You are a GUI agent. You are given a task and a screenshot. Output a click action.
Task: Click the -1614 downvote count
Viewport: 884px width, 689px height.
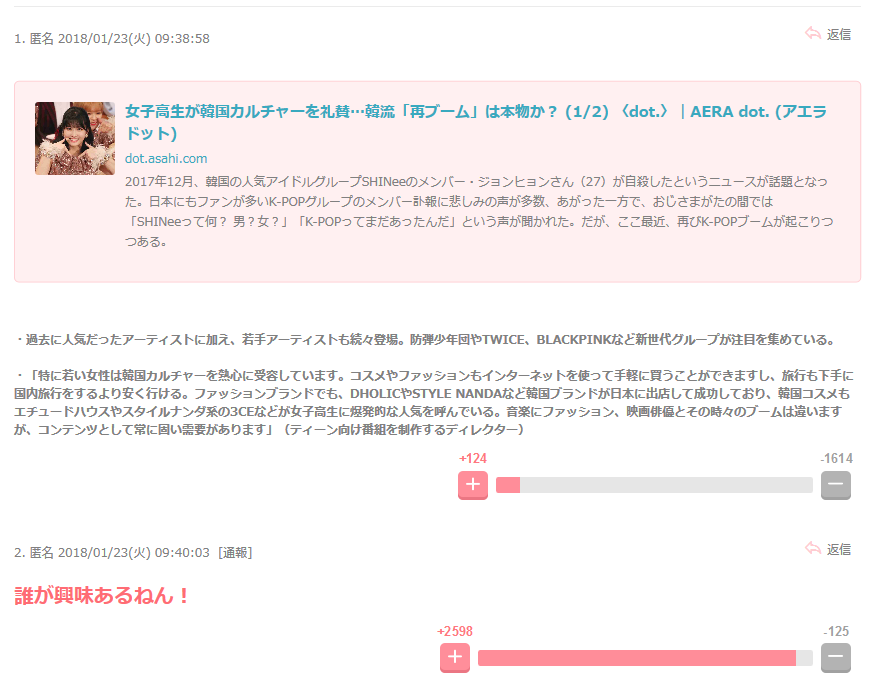[x=836, y=458]
